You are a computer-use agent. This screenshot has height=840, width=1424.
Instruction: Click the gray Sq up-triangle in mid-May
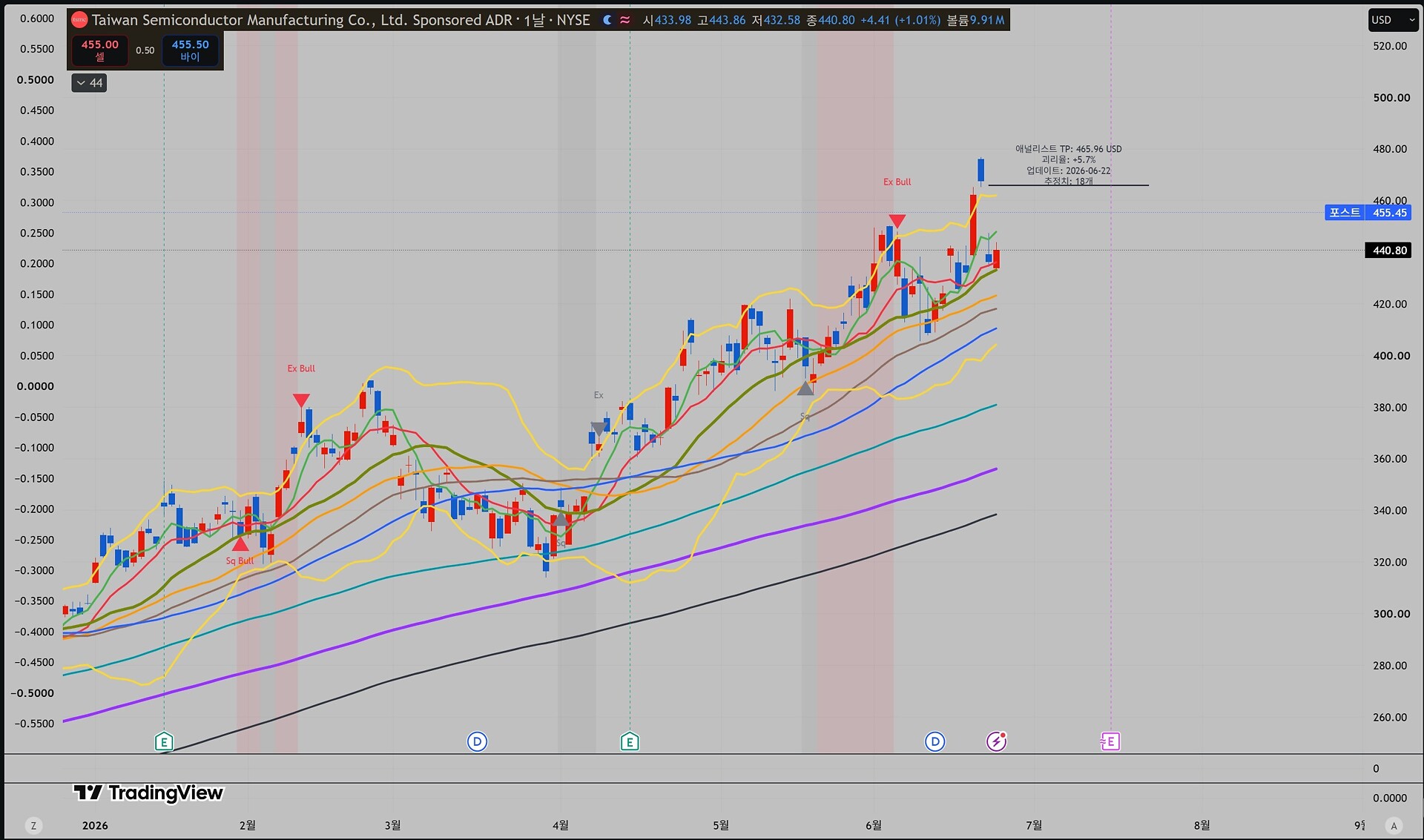tap(805, 388)
